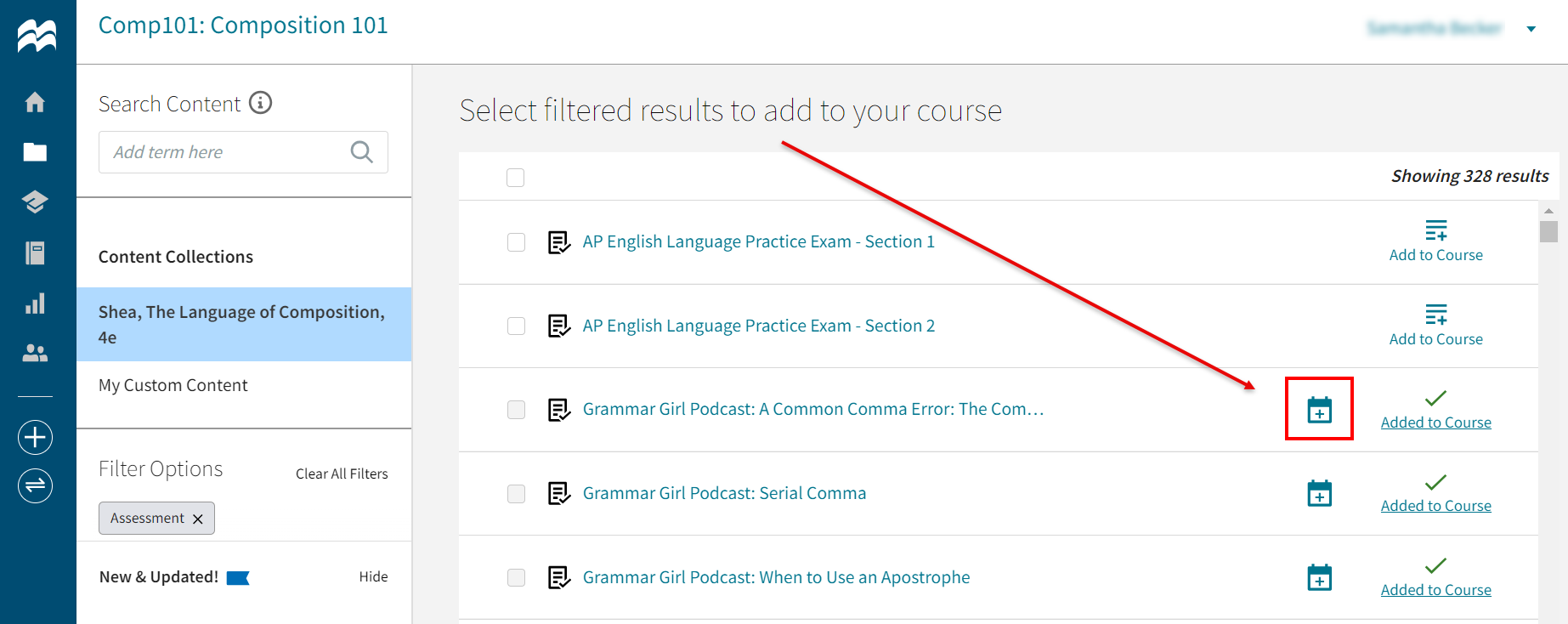Open the course files folder icon

(x=35, y=152)
